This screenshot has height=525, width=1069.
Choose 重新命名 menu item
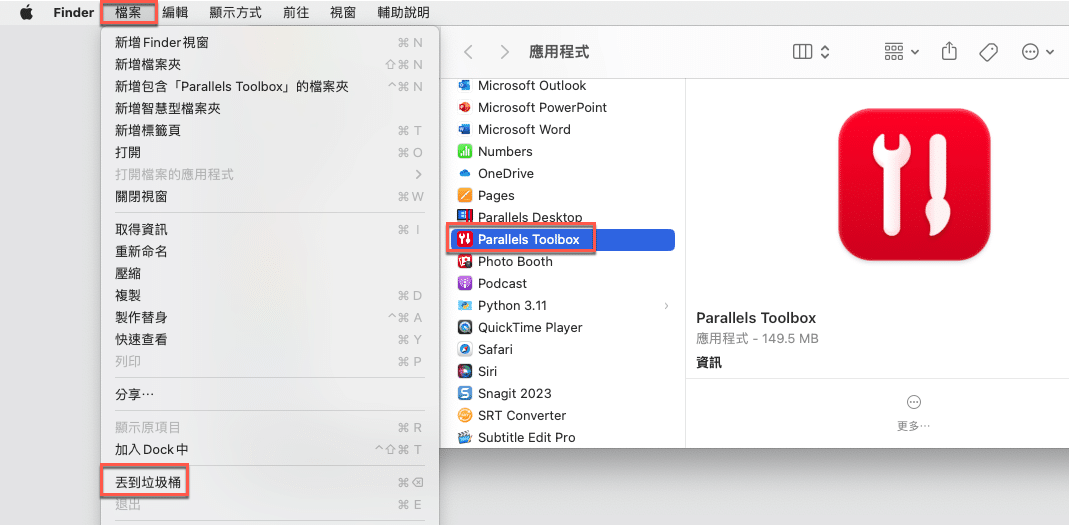coord(269,252)
